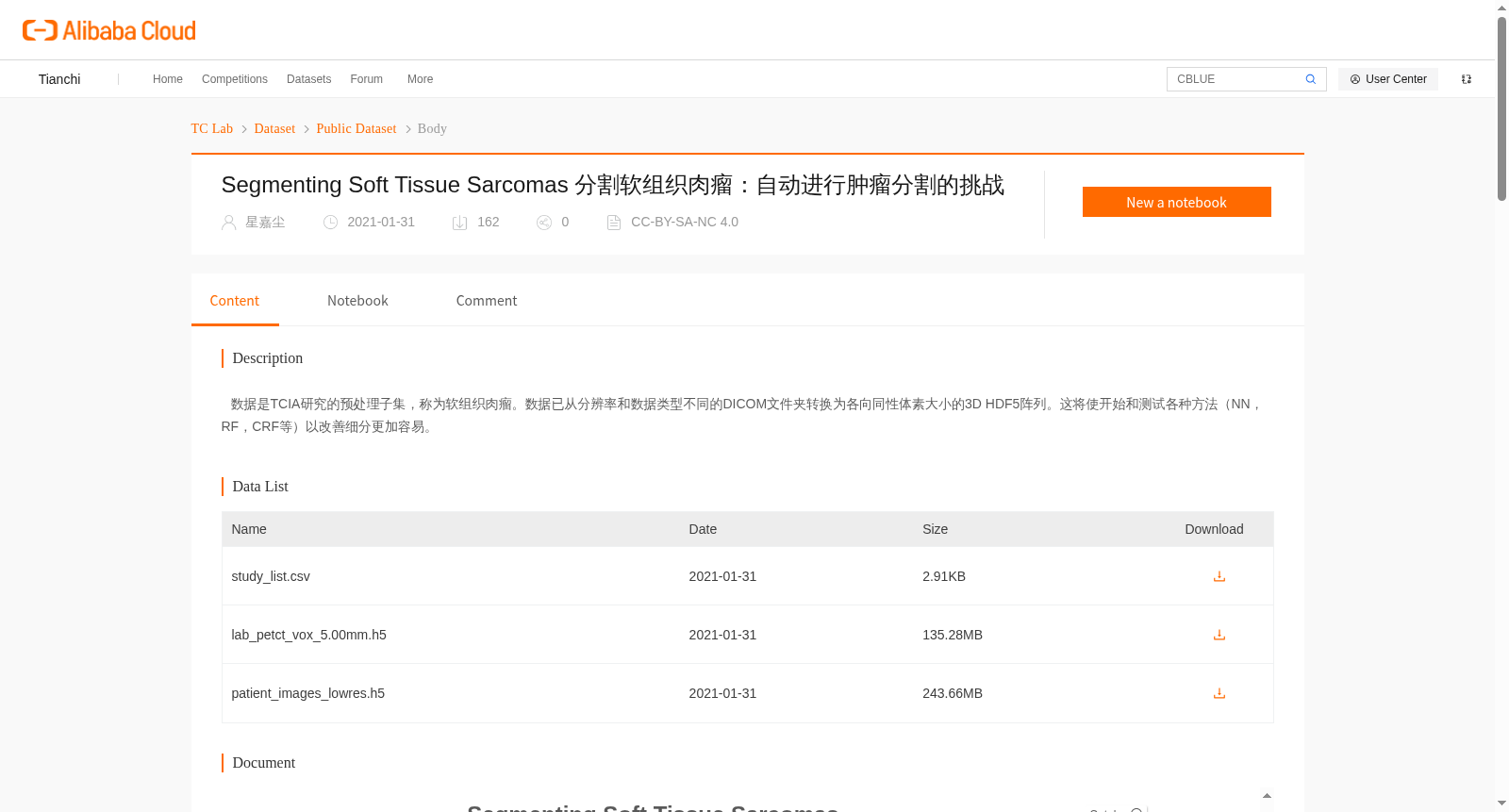Click the document panel scroll-up arrow
Viewport: 1509px width, 812px height.
click(x=1267, y=796)
